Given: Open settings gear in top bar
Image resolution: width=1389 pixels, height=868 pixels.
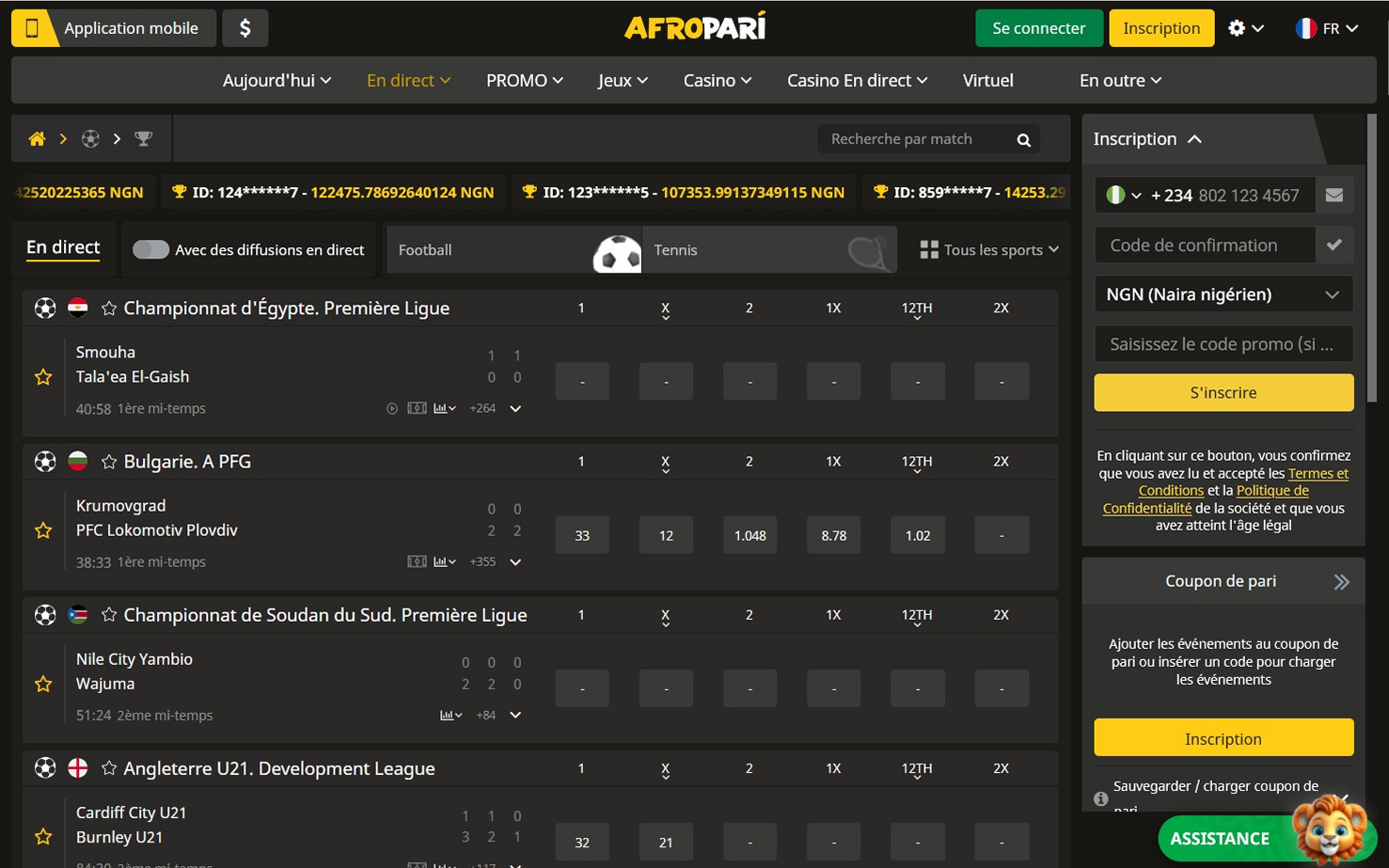Looking at the screenshot, I should click(1237, 28).
